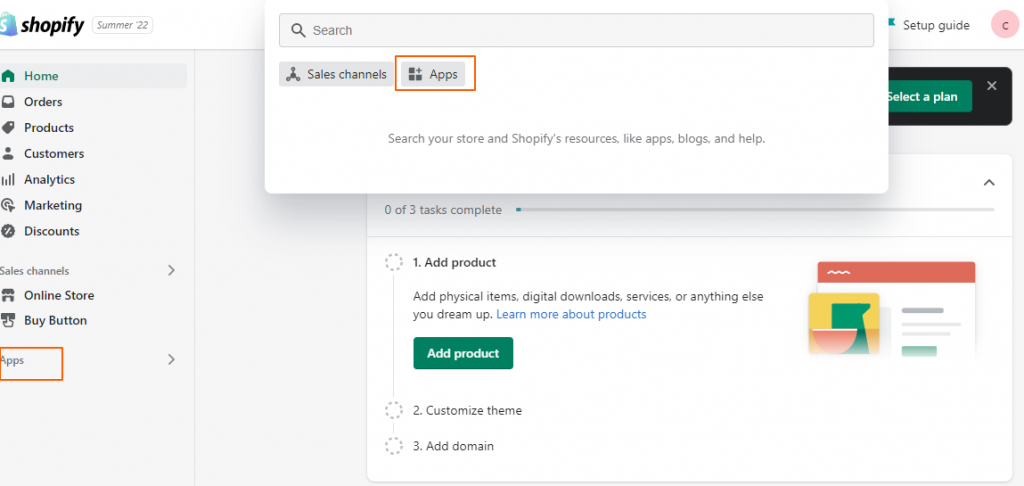Click the Apps sidebar heading

(x=12, y=360)
